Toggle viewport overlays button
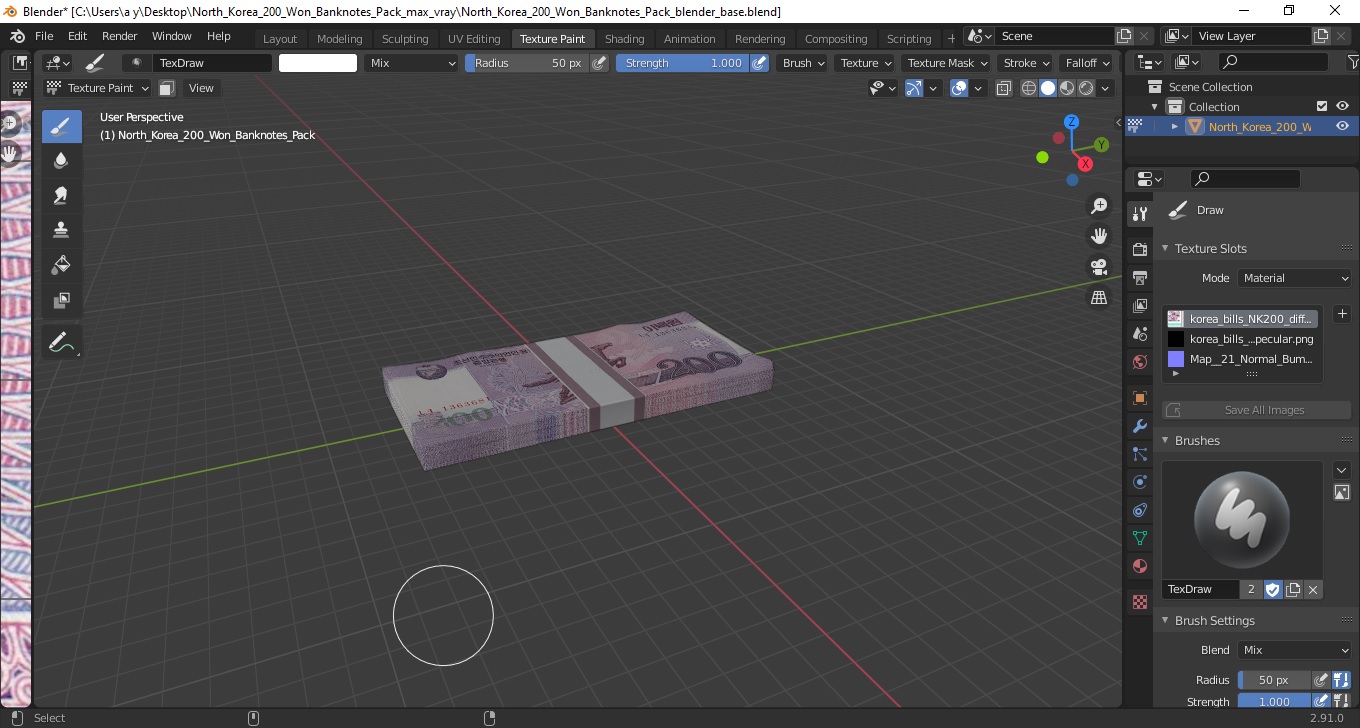The height and width of the screenshot is (728, 1360). (x=959, y=88)
